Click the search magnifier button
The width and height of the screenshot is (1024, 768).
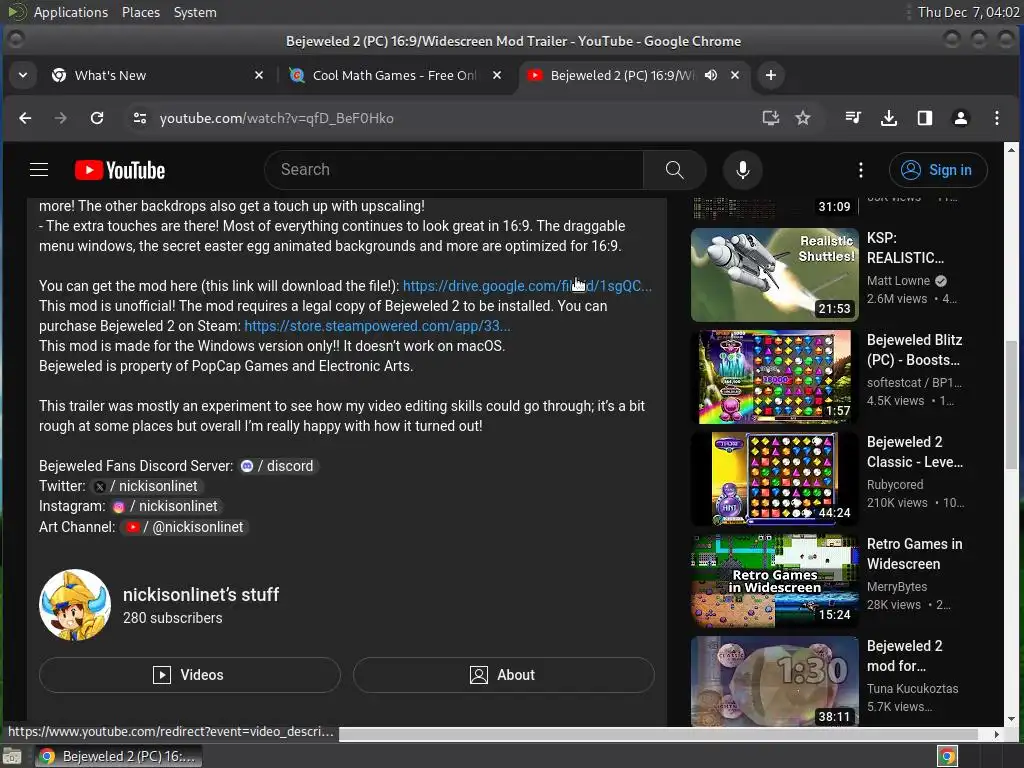point(675,170)
